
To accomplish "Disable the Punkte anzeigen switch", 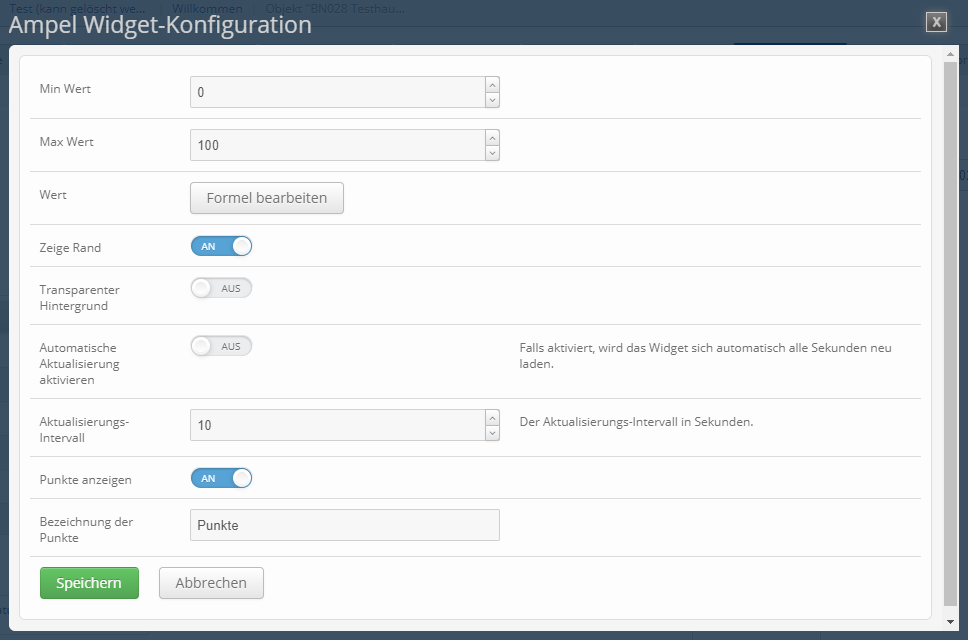I will (221, 478).
